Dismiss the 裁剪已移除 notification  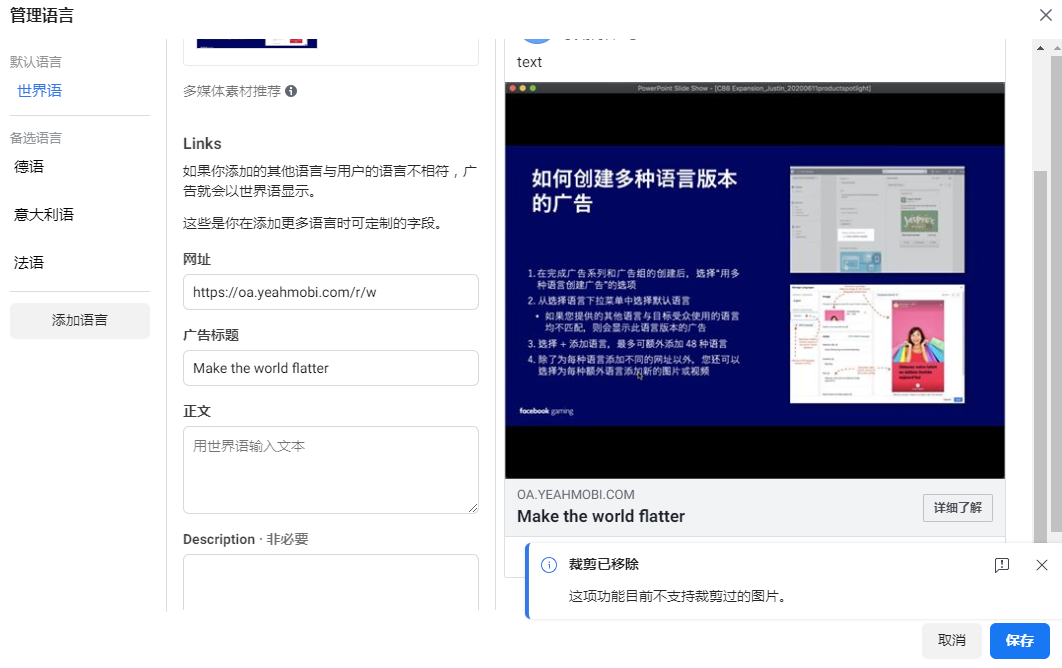[1042, 565]
